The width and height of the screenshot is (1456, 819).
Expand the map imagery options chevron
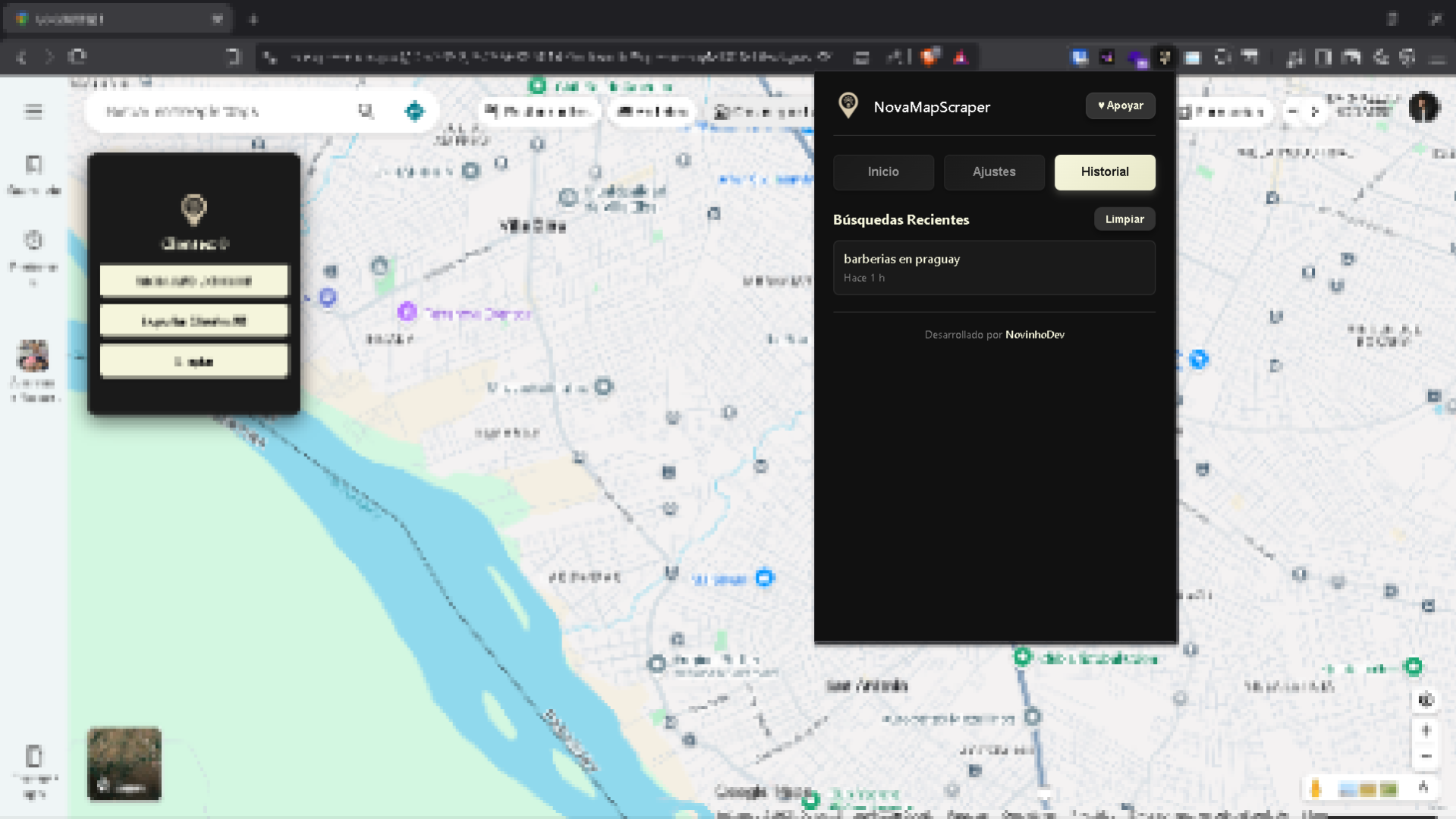pos(1423,789)
